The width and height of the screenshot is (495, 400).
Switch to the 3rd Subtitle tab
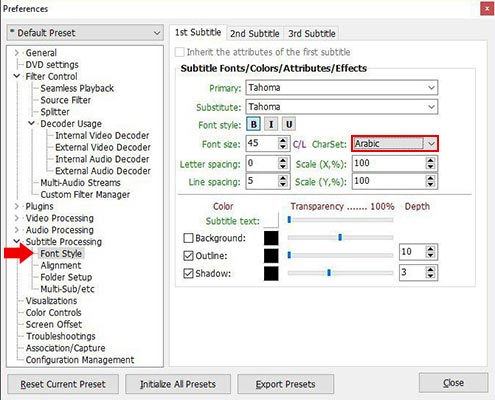pos(312,34)
